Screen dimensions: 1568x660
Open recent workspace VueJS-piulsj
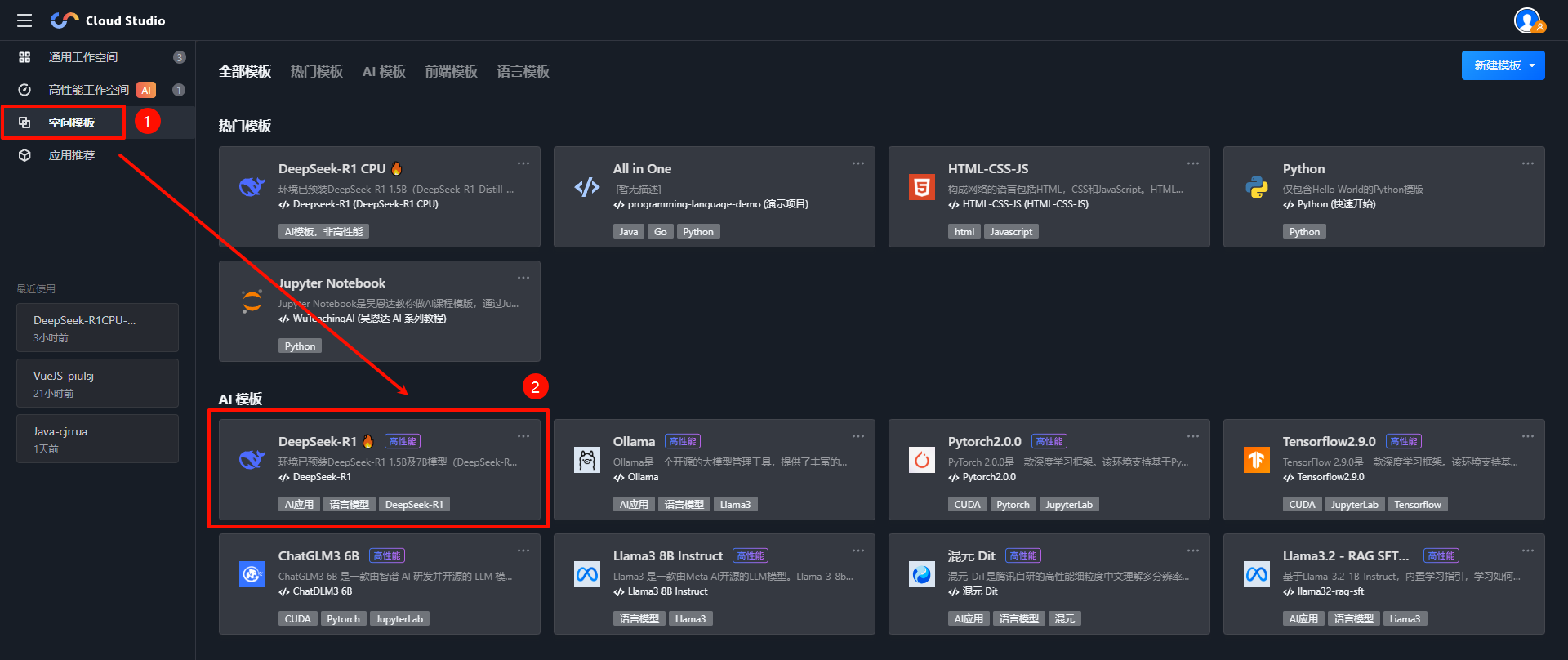tap(97, 383)
